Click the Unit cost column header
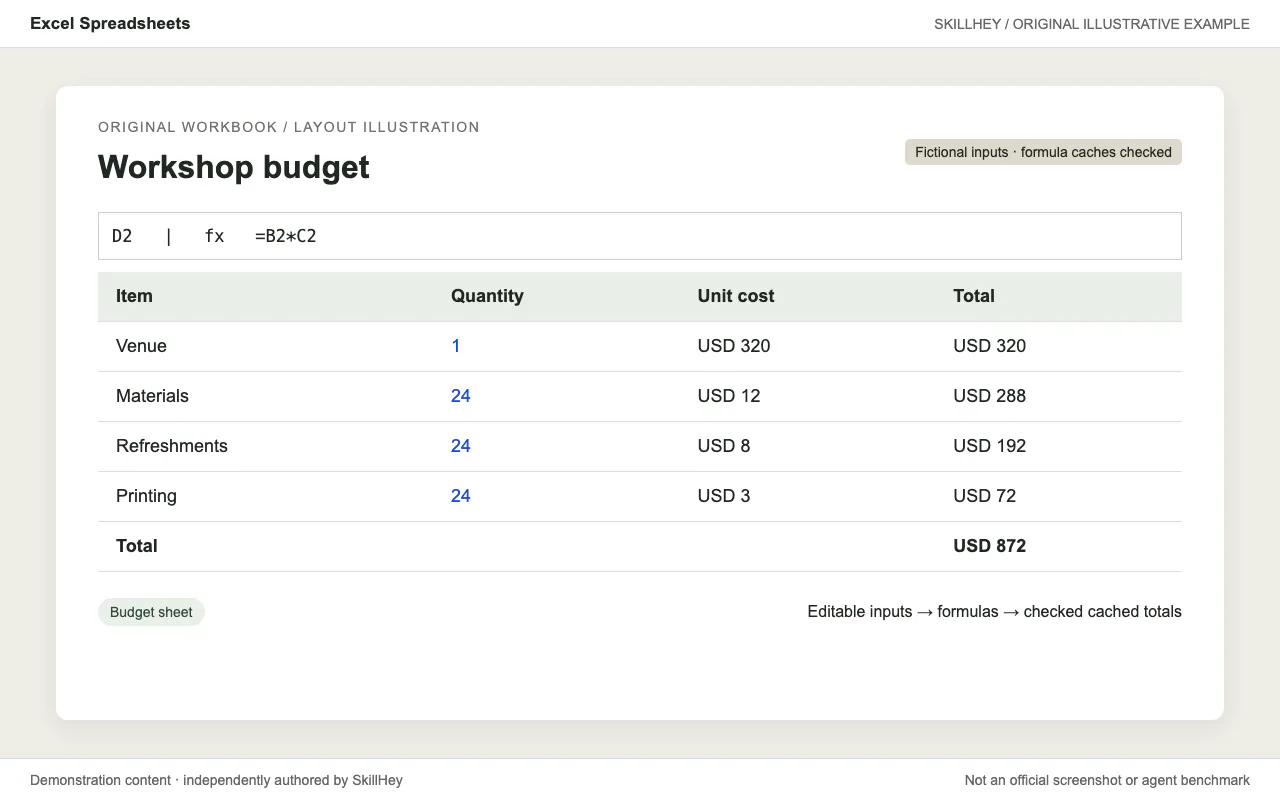 click(x=736, y=296)
